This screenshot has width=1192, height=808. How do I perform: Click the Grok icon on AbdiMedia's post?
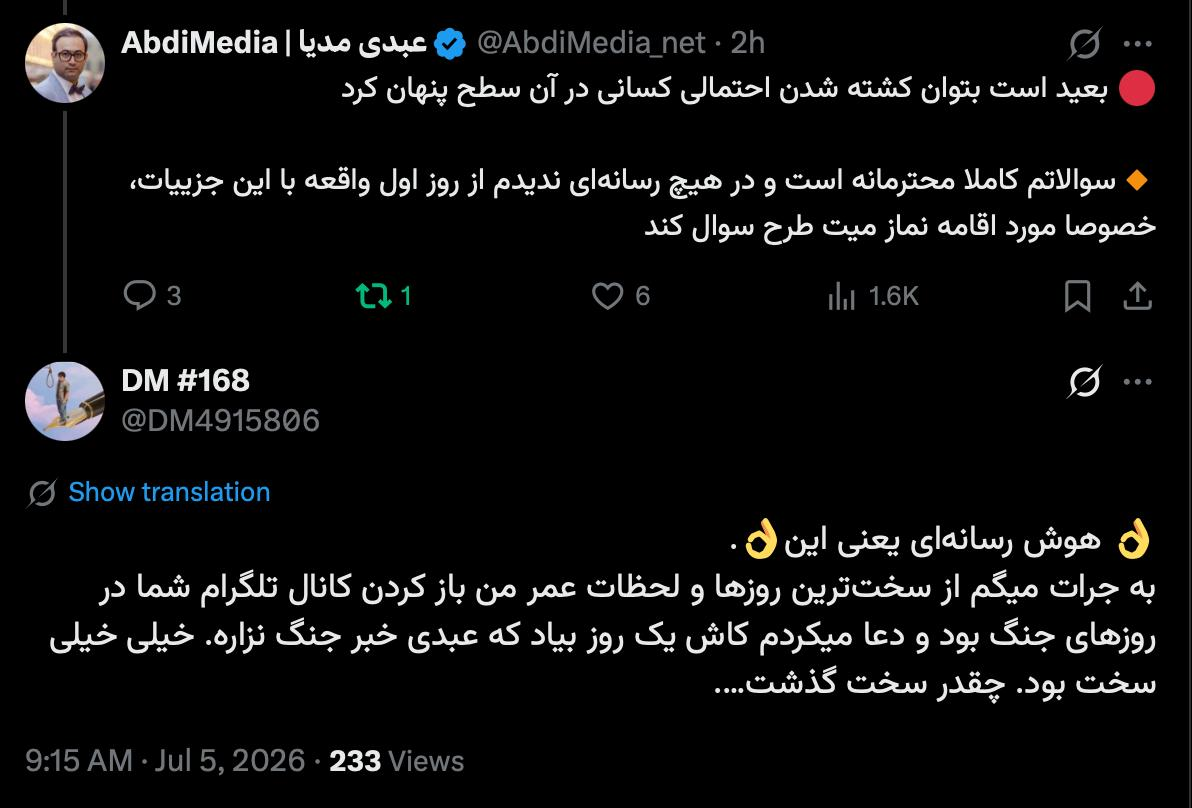coord(1084,43)
